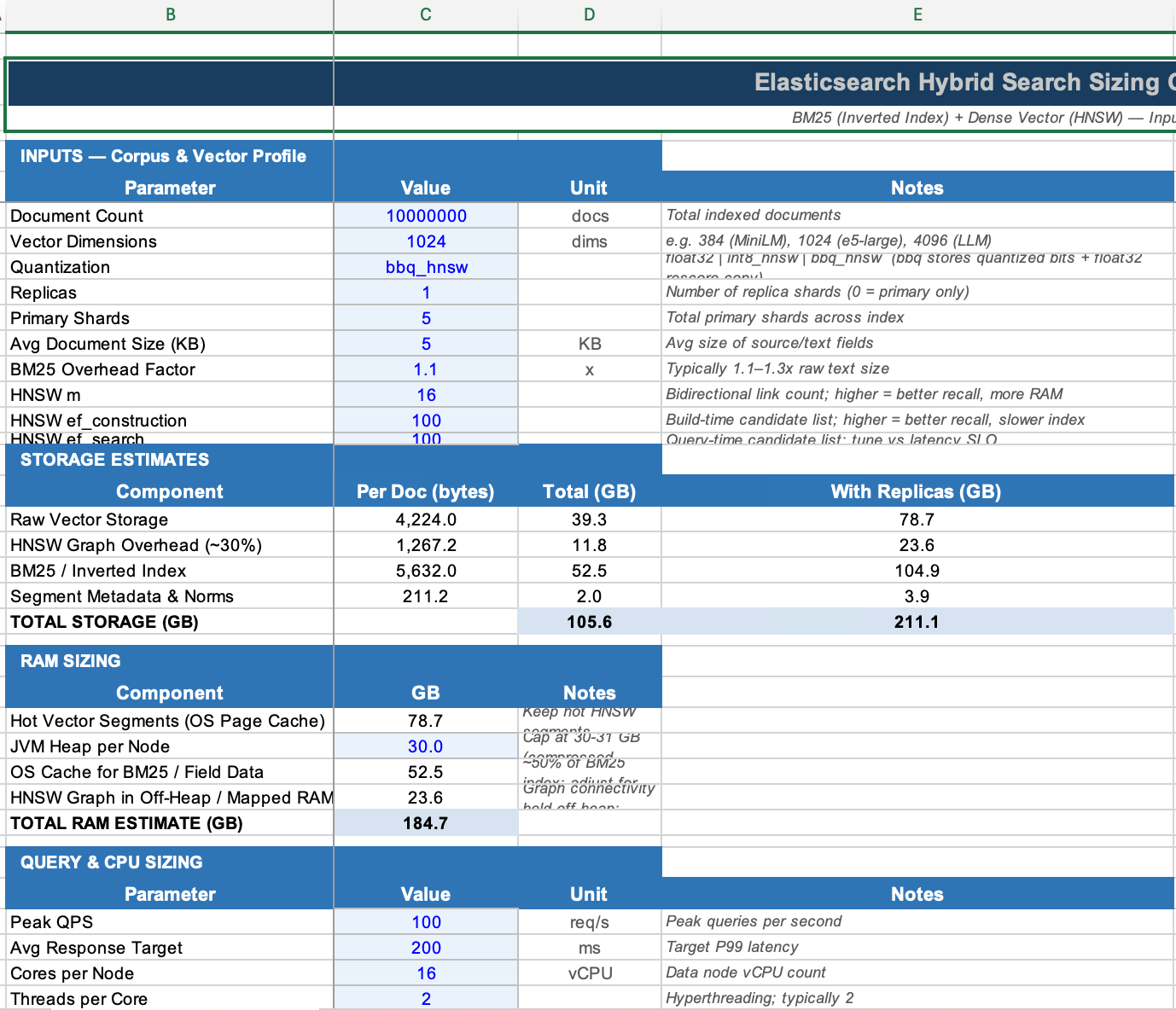Screen dimensions: 1176x1010
Task: Click the Raw Vector Storage total 39.3
Action: [590, 520]
